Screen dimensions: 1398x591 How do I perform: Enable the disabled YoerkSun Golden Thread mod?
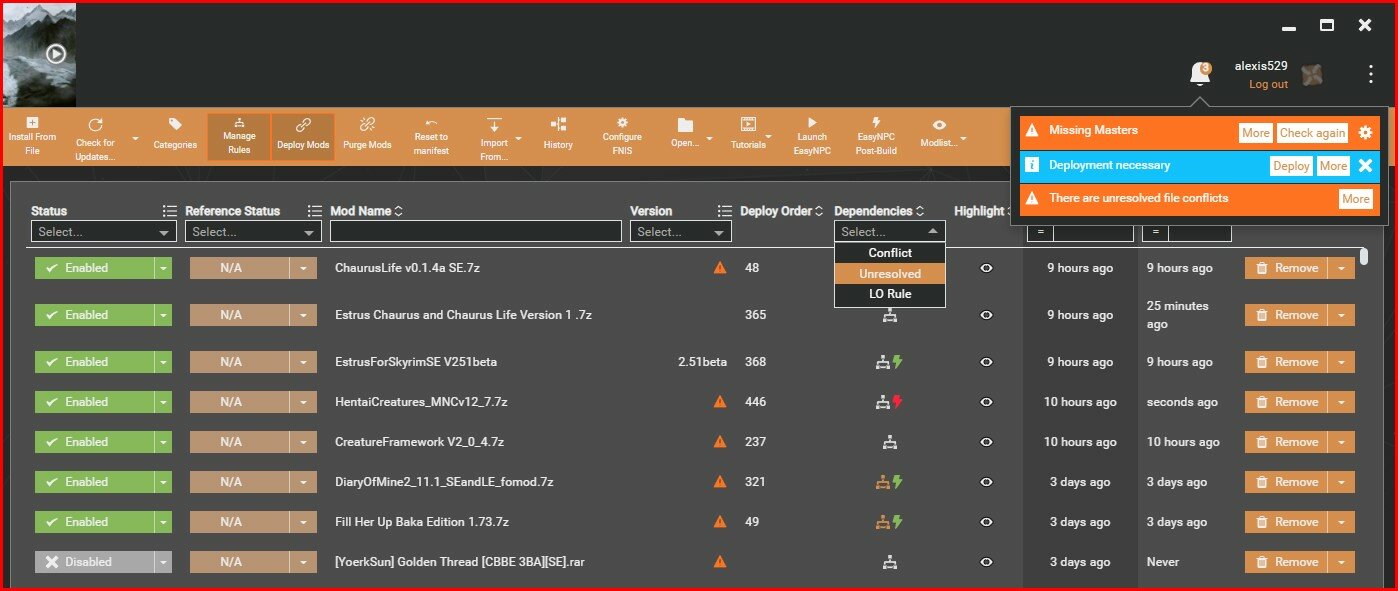pos(94,562)
